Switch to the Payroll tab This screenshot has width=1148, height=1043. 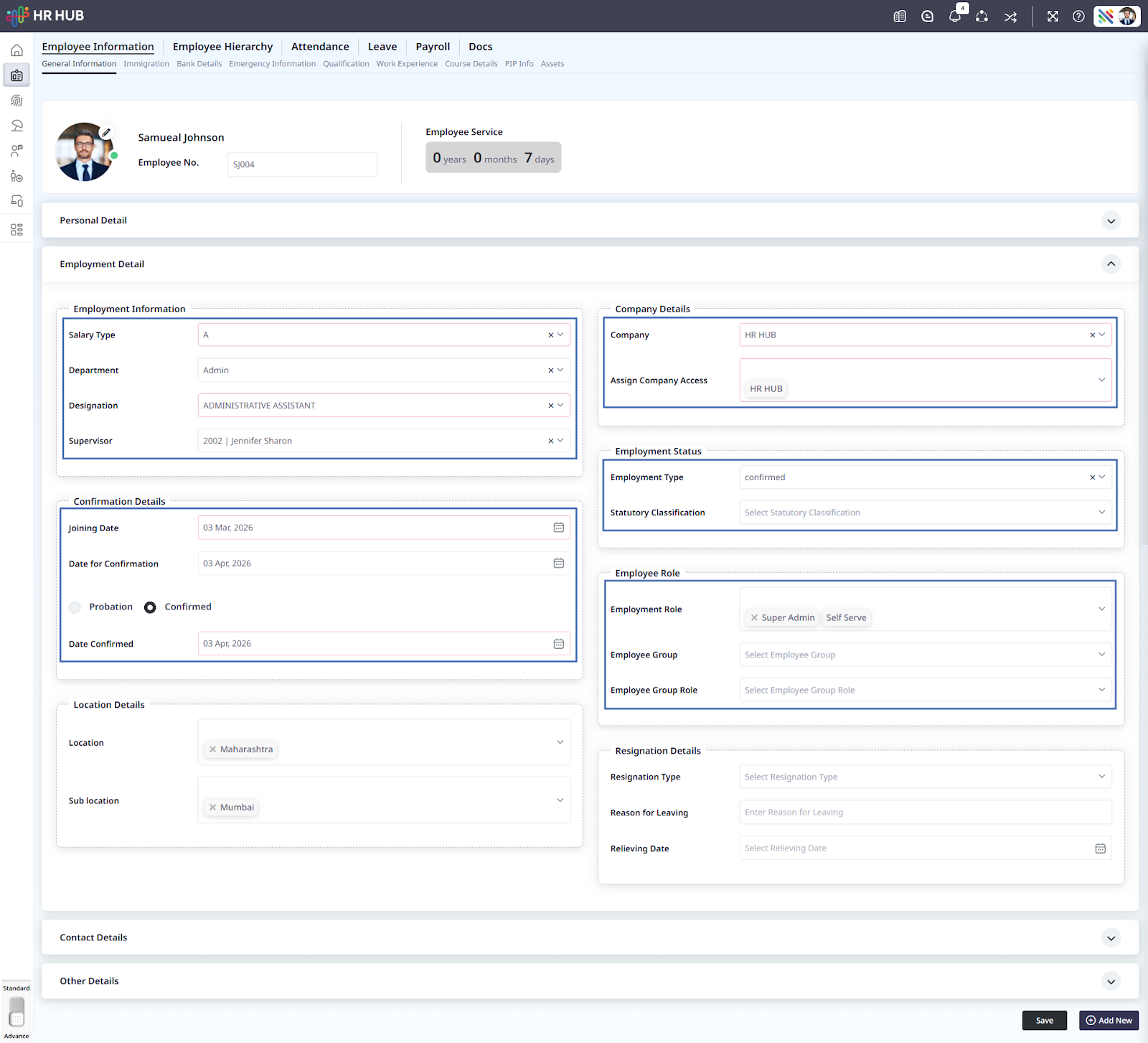[x=433, y=47]
